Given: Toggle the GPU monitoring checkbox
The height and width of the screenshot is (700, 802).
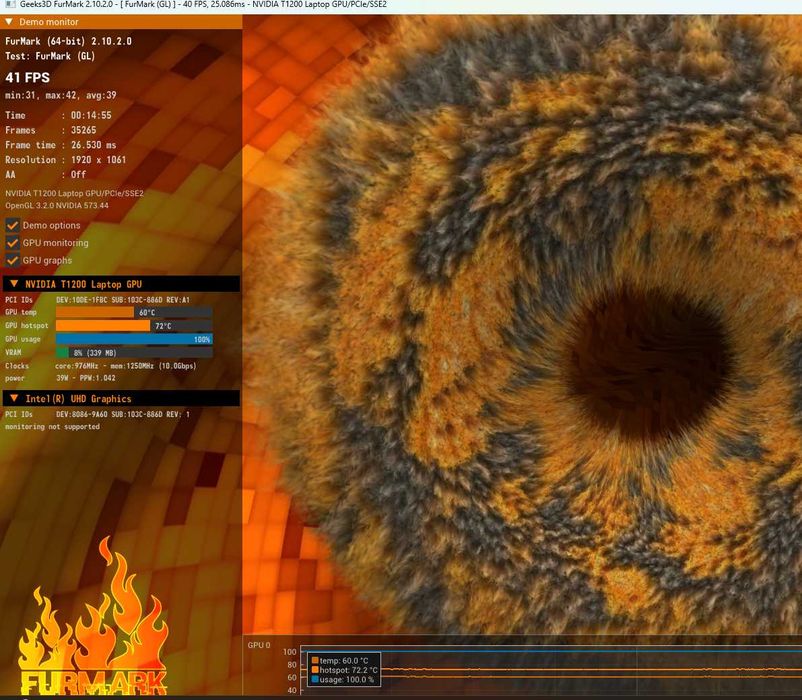Looking at the screenshot, I should [13, 243].
